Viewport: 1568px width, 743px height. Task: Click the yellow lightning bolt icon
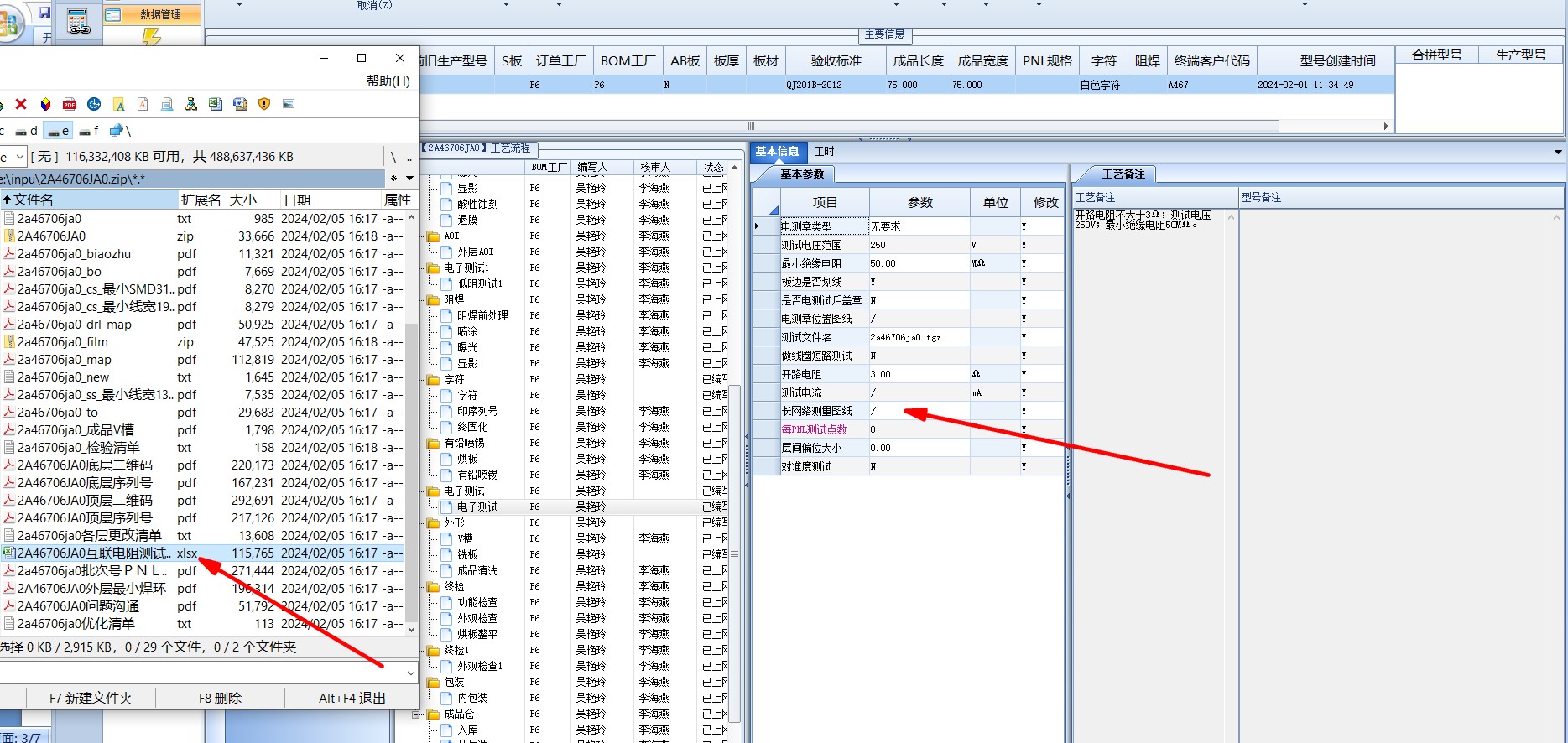pos(151,37)
